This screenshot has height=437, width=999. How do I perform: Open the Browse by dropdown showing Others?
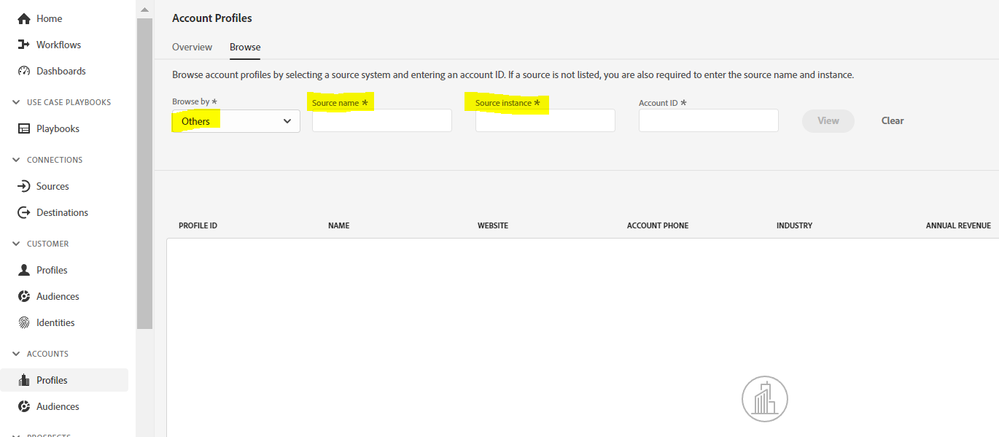[236, 121]
